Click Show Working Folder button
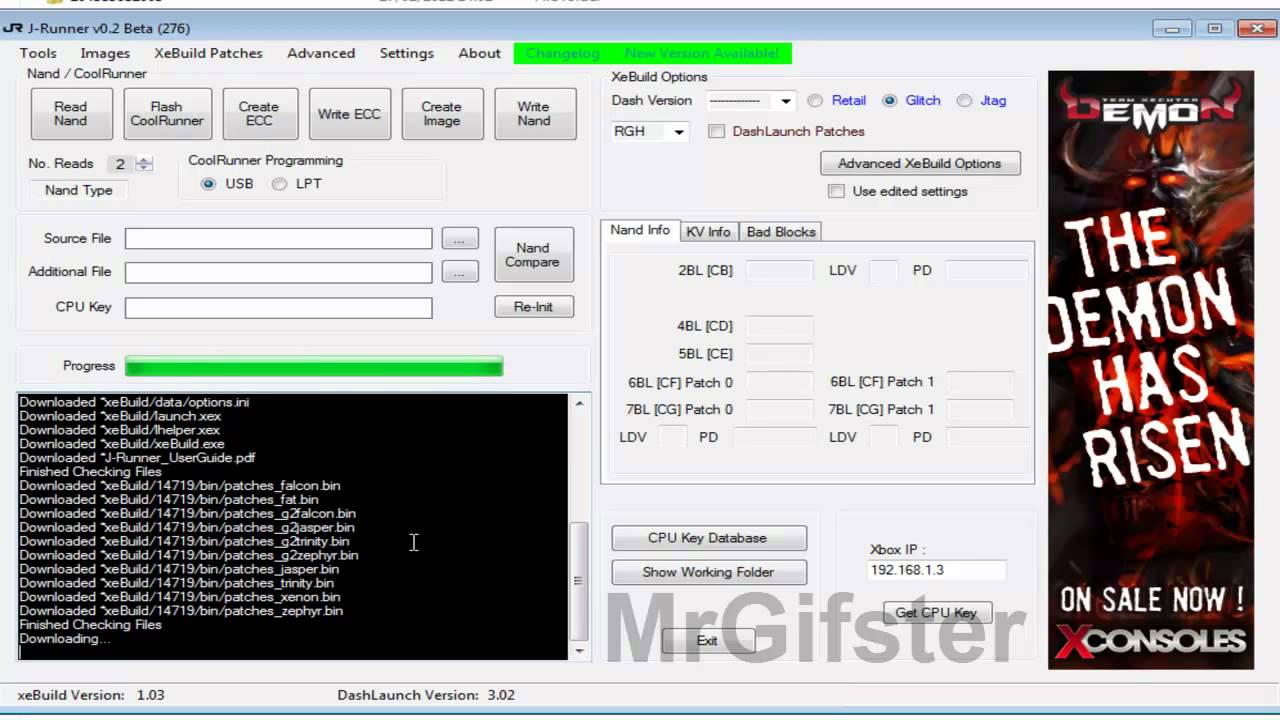This screenshot has height=720, width=1280. pyautogui.click(x=708, y=572)
